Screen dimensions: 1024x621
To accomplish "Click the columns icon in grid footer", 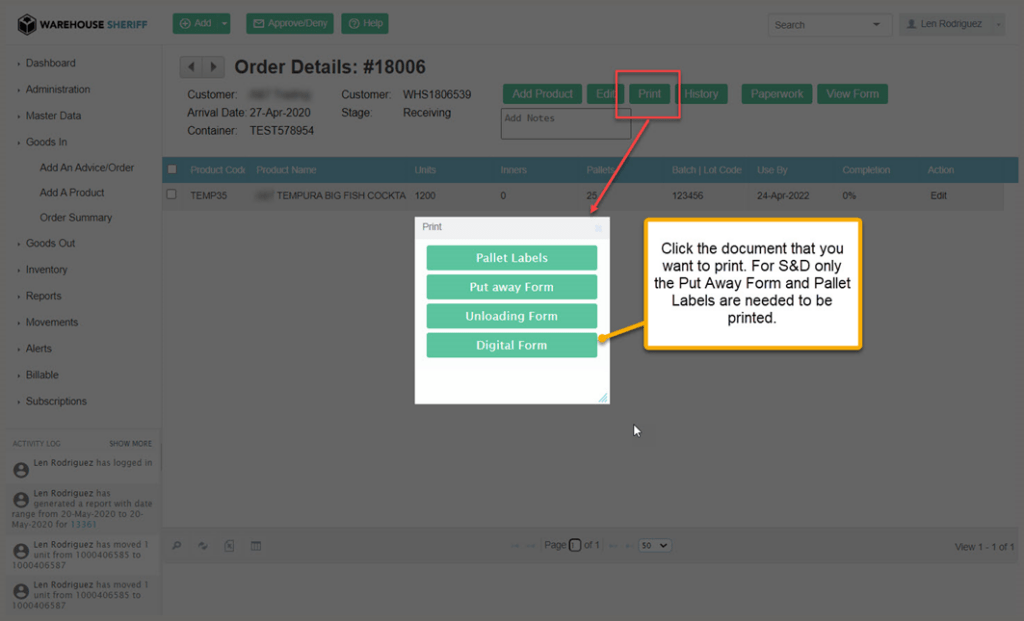I will click(255, 546).
